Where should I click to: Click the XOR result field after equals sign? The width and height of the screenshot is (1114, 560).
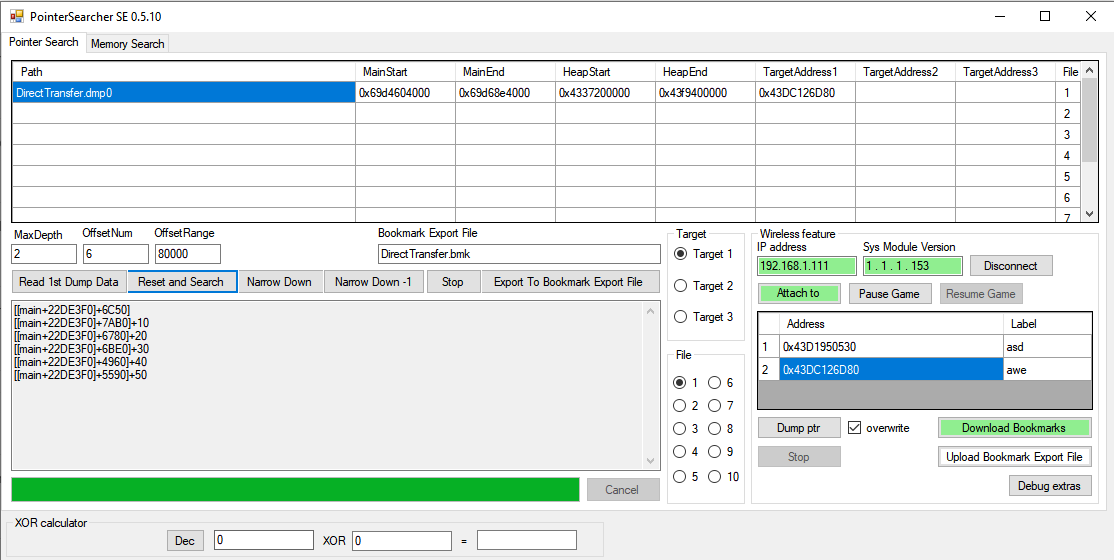526,541
